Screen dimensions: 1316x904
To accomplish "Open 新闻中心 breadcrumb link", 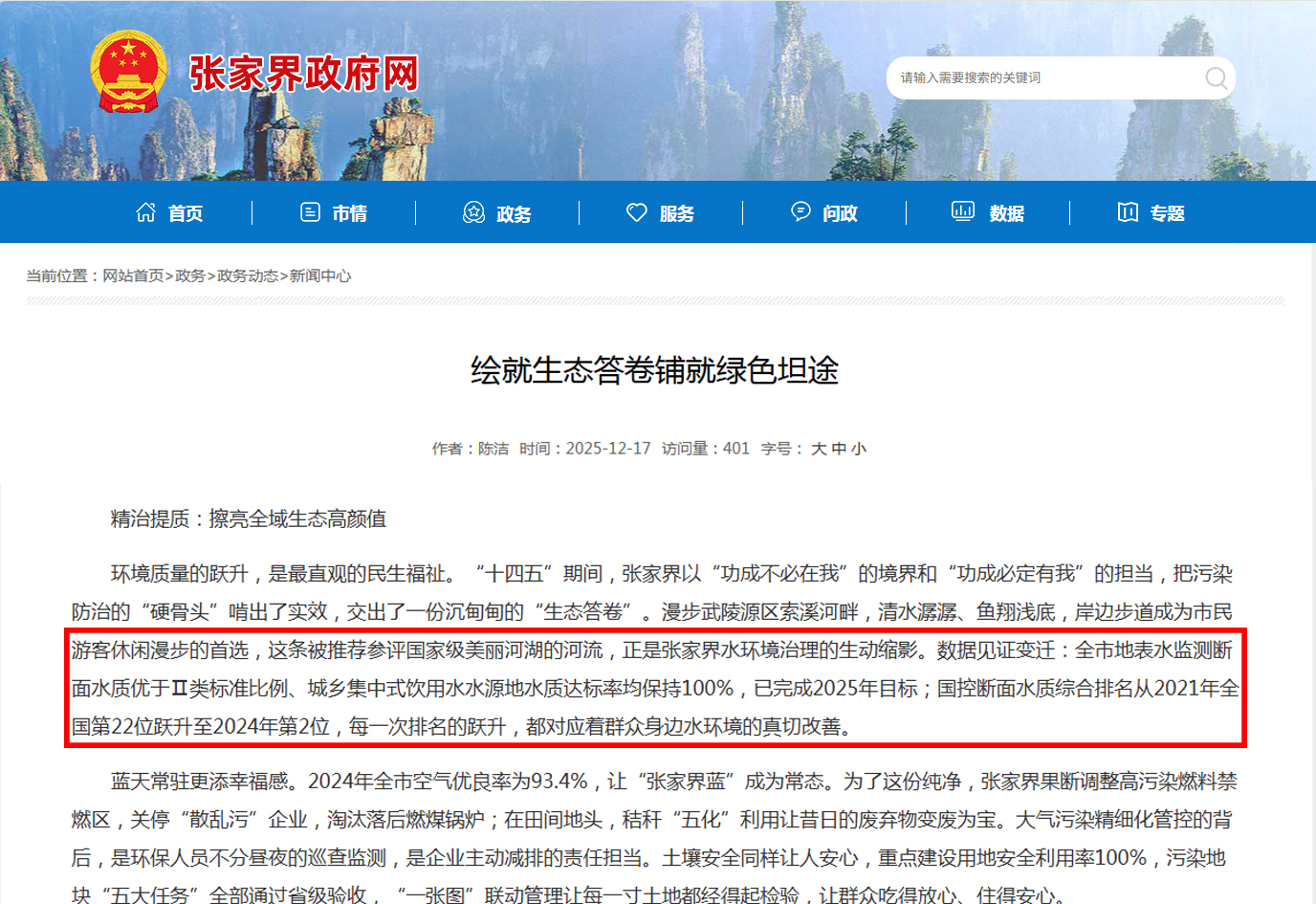I will pos(320,276).
